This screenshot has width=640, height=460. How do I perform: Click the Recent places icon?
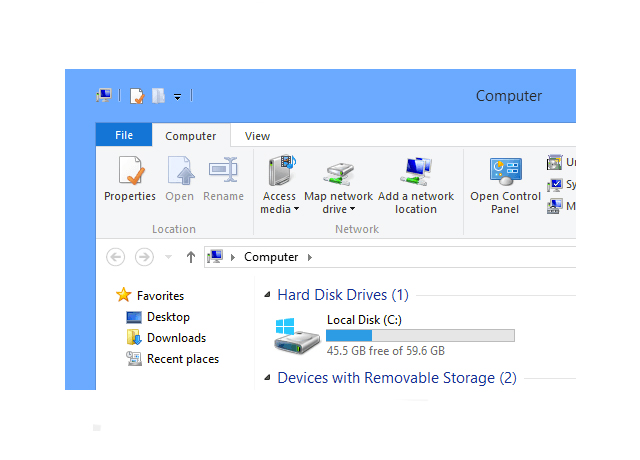(134, 359)
